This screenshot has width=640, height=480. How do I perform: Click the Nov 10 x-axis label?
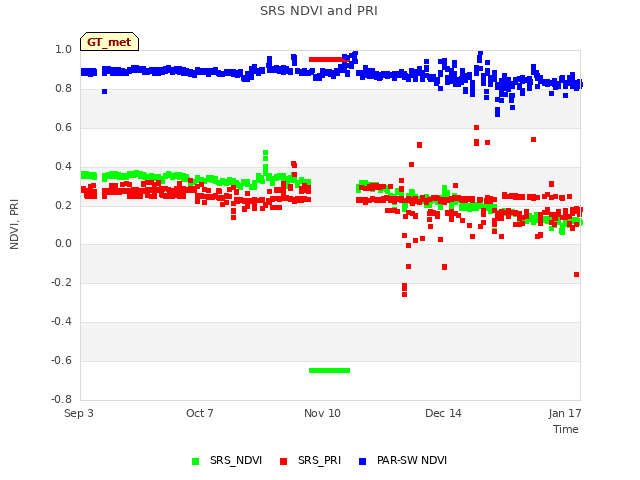point(322,413)
